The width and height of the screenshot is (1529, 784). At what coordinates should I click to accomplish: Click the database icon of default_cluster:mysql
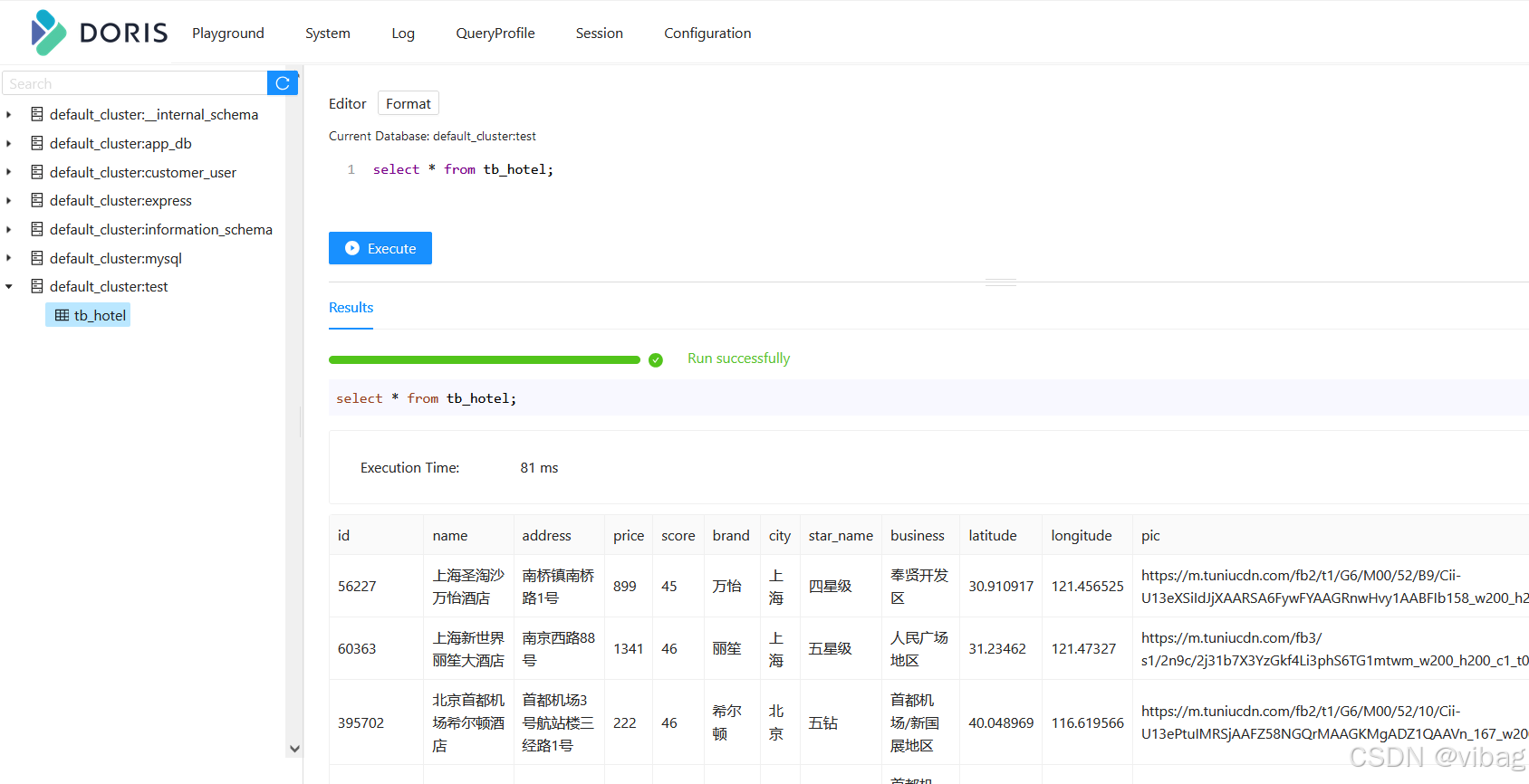[37, 258]
